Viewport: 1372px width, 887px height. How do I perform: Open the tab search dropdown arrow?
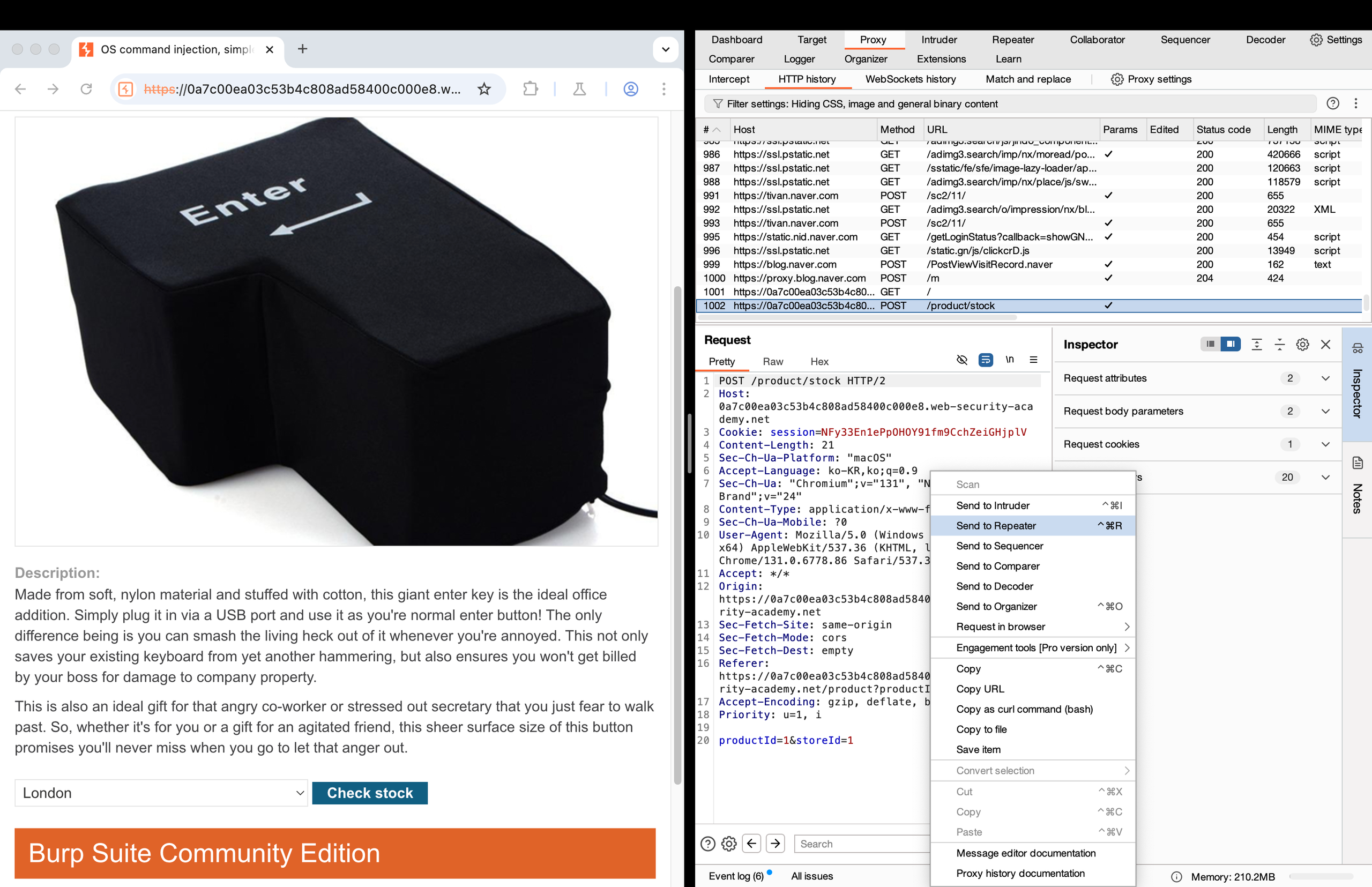coord(665,49)
